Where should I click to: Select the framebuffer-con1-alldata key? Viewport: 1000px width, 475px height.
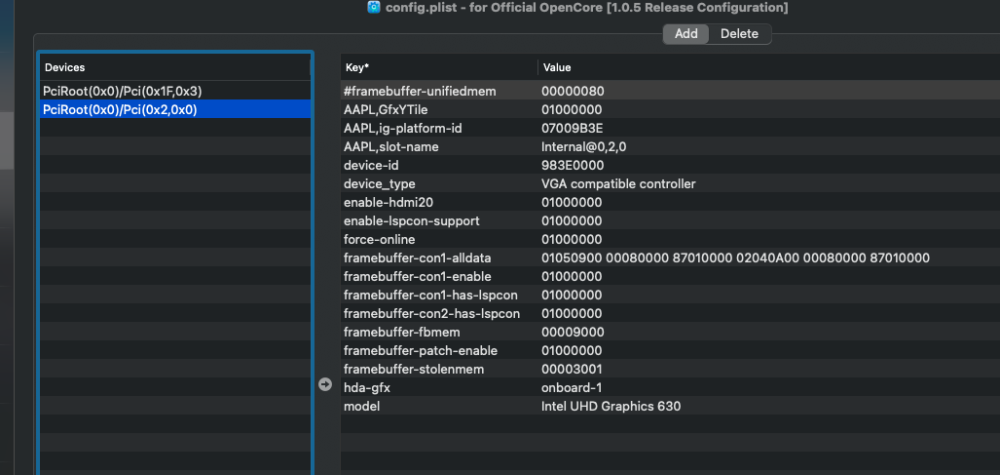[417, 258]
